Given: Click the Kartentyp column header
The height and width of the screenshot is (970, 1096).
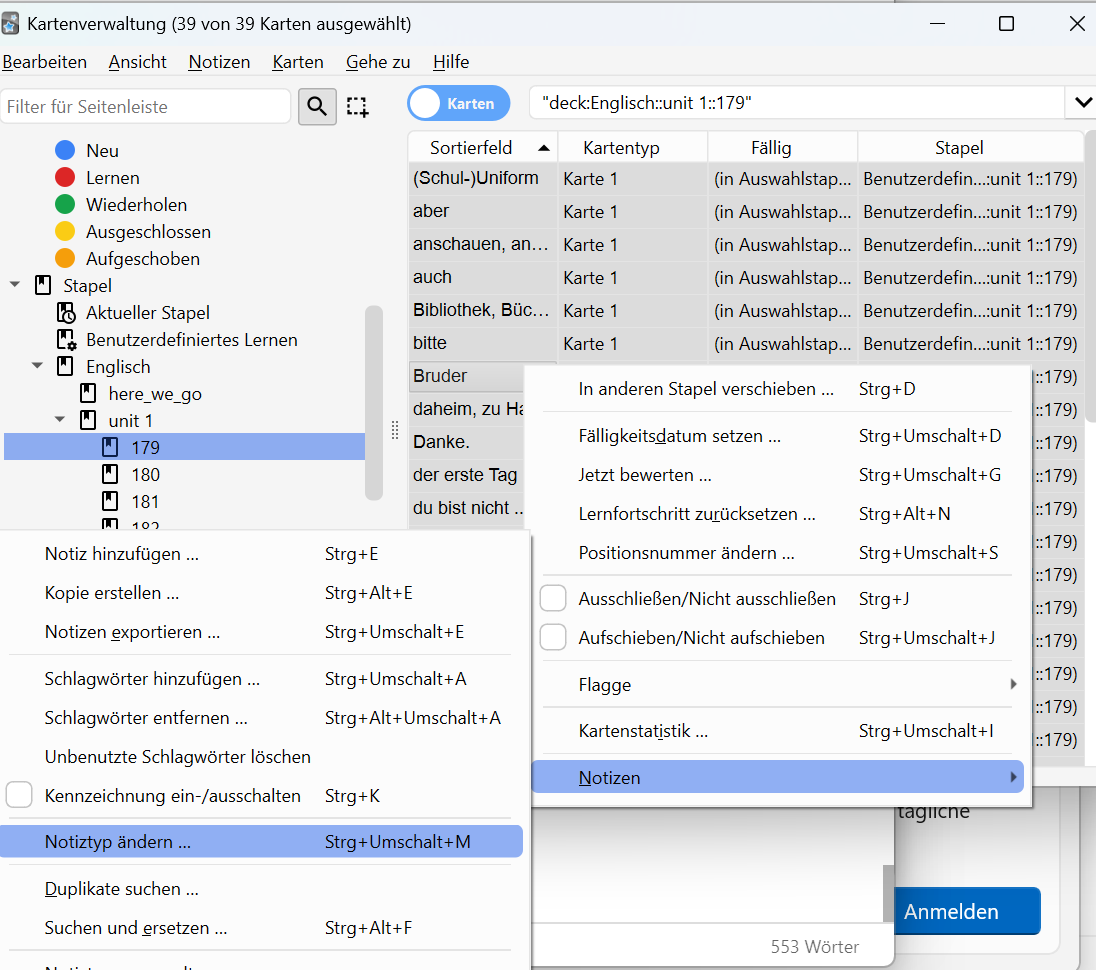Looking at the screenshot, I should point(633,147).
